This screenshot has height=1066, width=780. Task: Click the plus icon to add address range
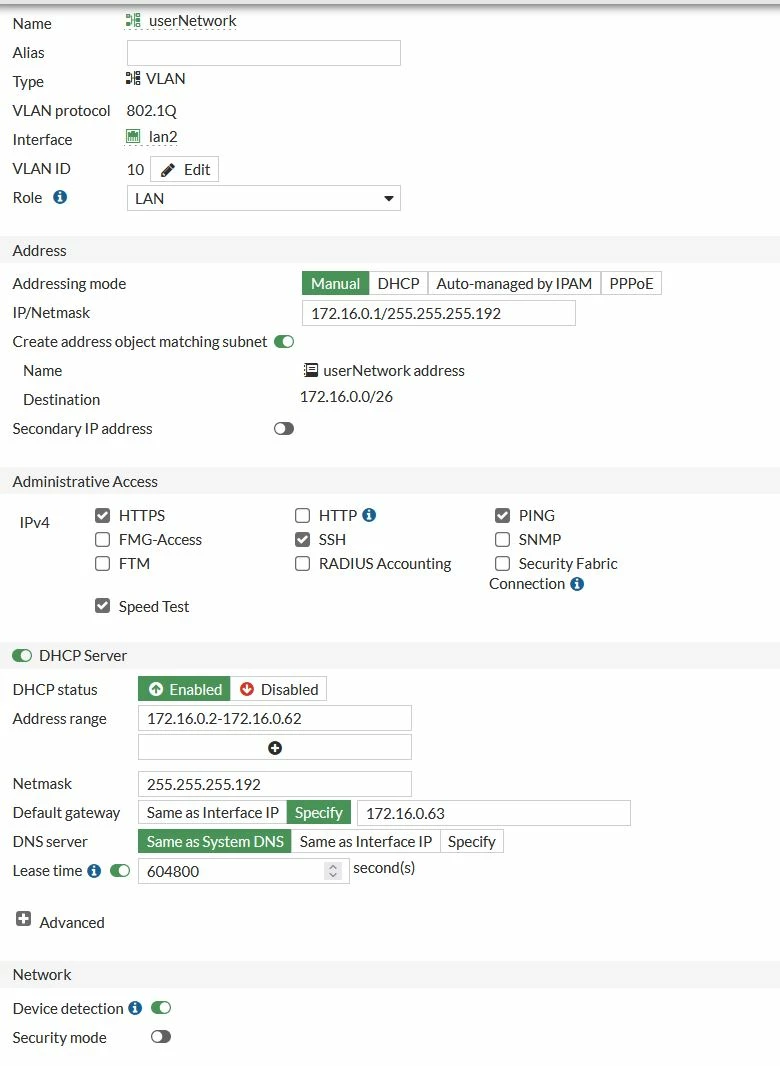tap(275, 748)
